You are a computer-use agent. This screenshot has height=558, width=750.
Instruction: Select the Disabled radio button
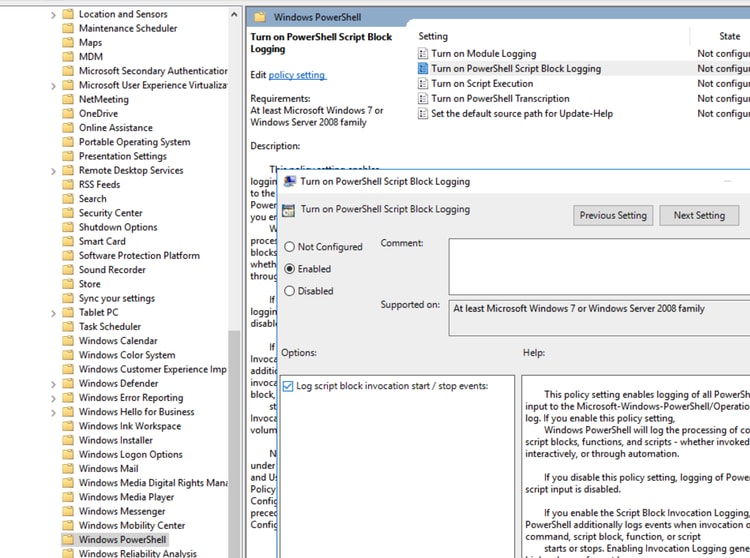pos(290,291)
